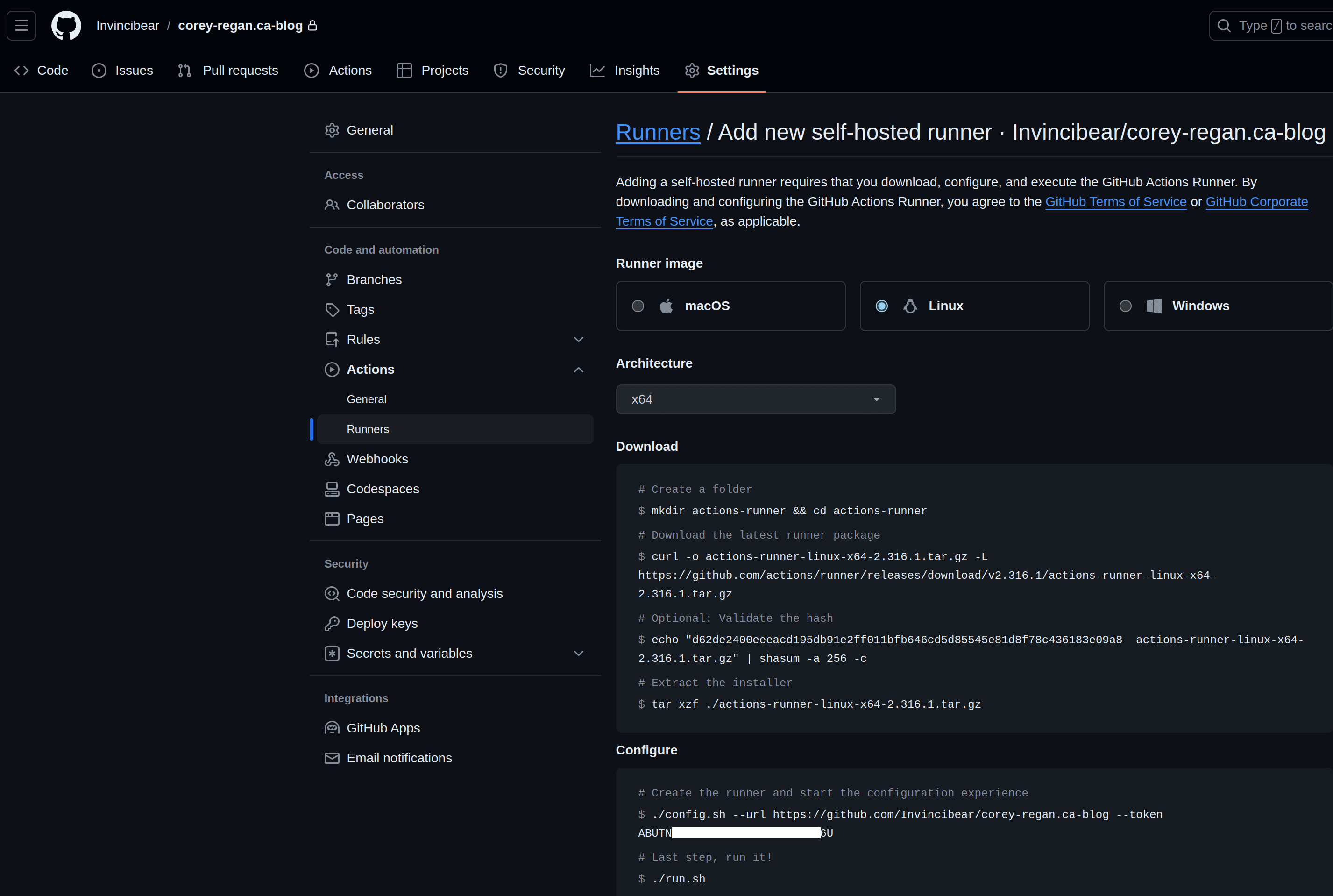Image resolution: width=1333 pixels, height=896 pixels.
Task: Click the Projects tab table icon
Action: point(404,70)
